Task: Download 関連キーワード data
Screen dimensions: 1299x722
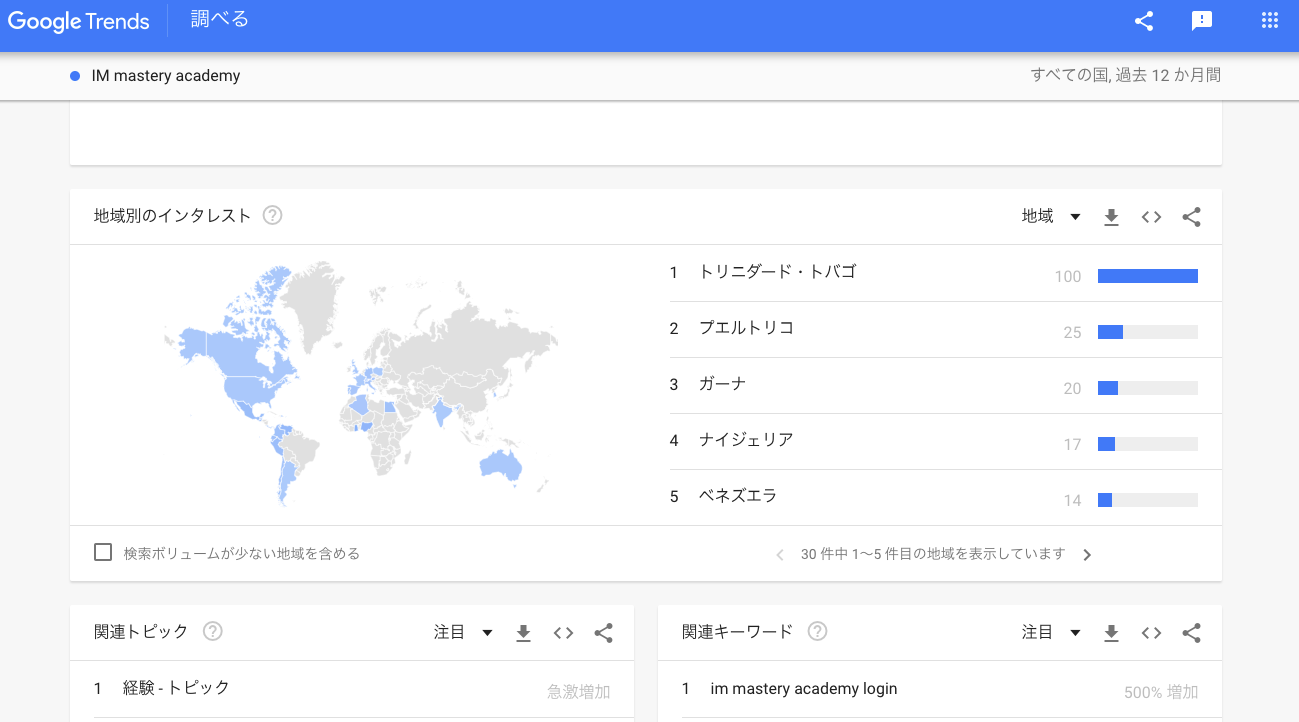Action: 1111,633
